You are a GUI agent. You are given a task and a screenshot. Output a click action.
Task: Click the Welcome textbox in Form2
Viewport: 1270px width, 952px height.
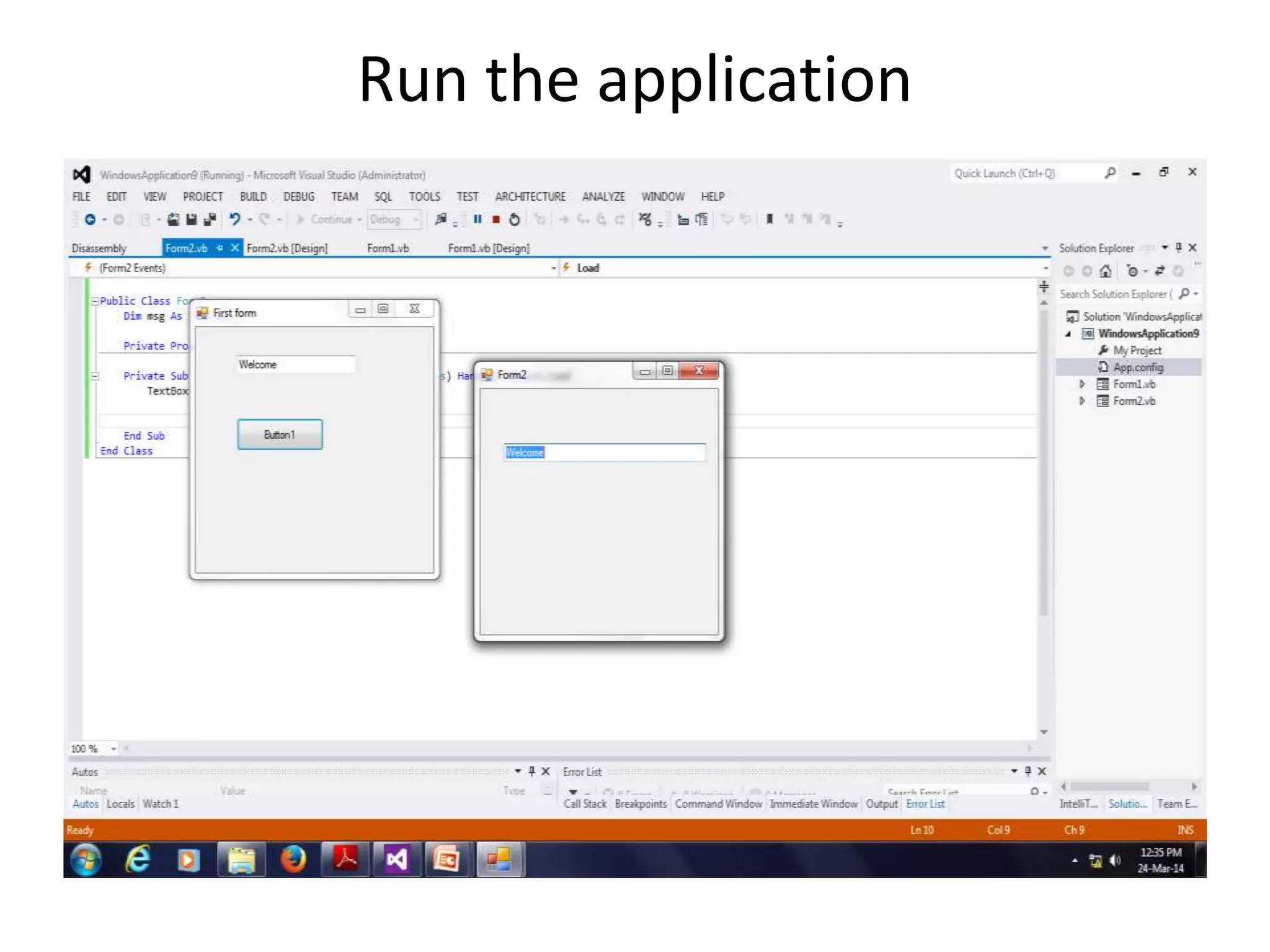coord(604,452)
